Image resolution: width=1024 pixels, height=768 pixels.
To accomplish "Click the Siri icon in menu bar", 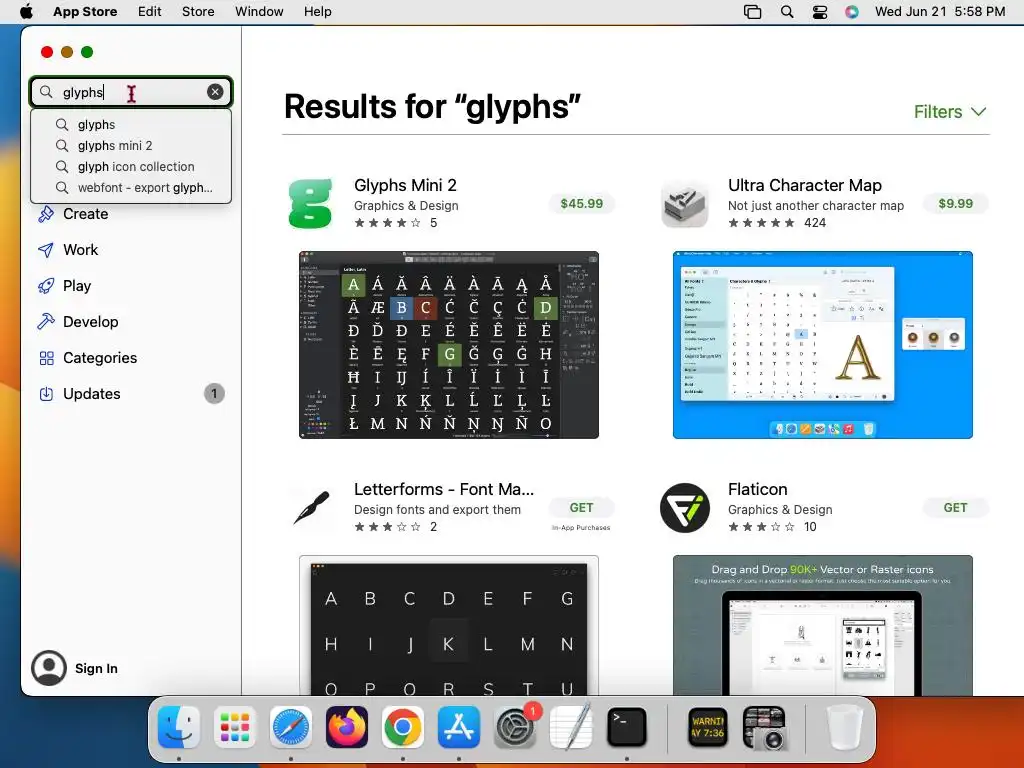I will [852, 12].
